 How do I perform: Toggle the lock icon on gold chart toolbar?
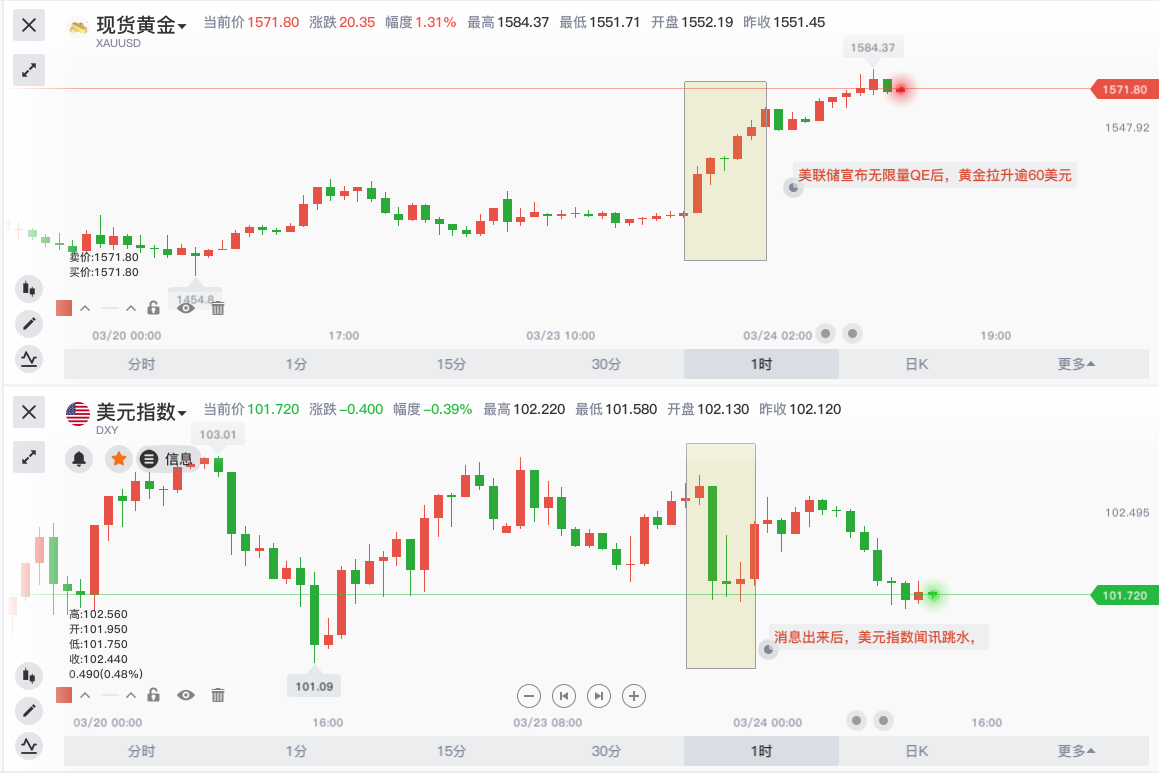click(153, 307)
